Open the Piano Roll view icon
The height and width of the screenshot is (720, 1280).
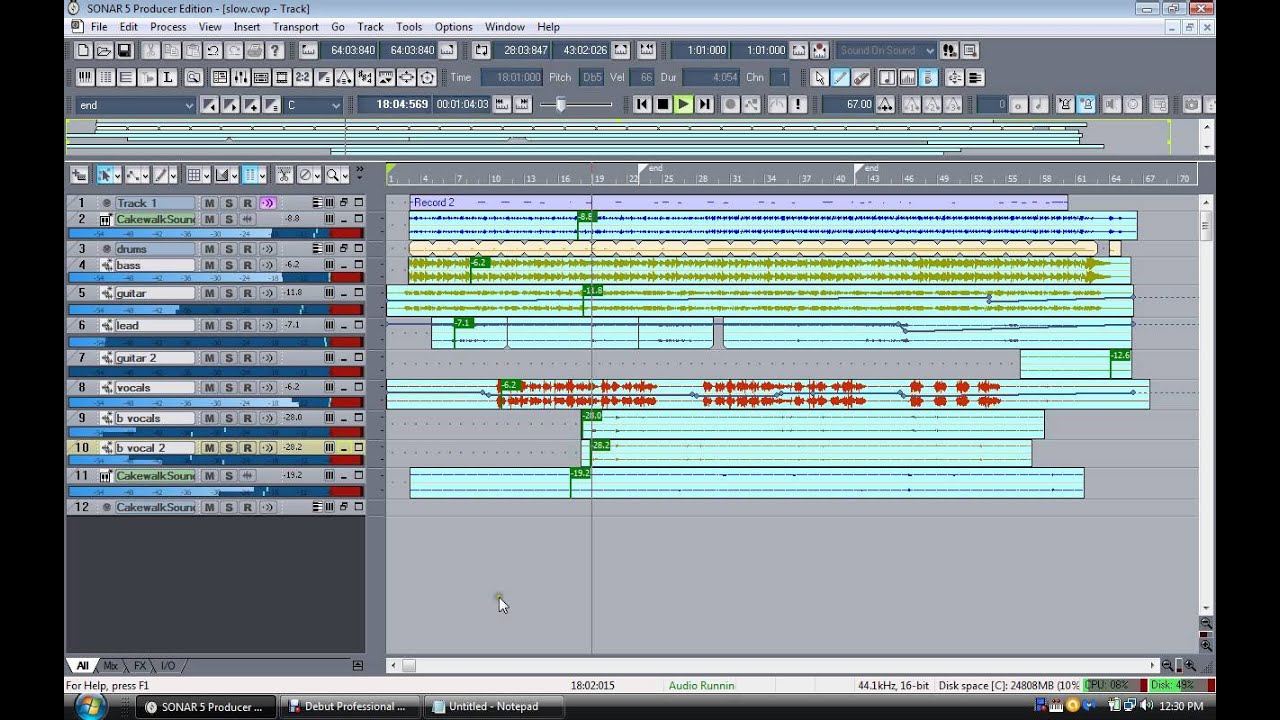coord(84,77)
